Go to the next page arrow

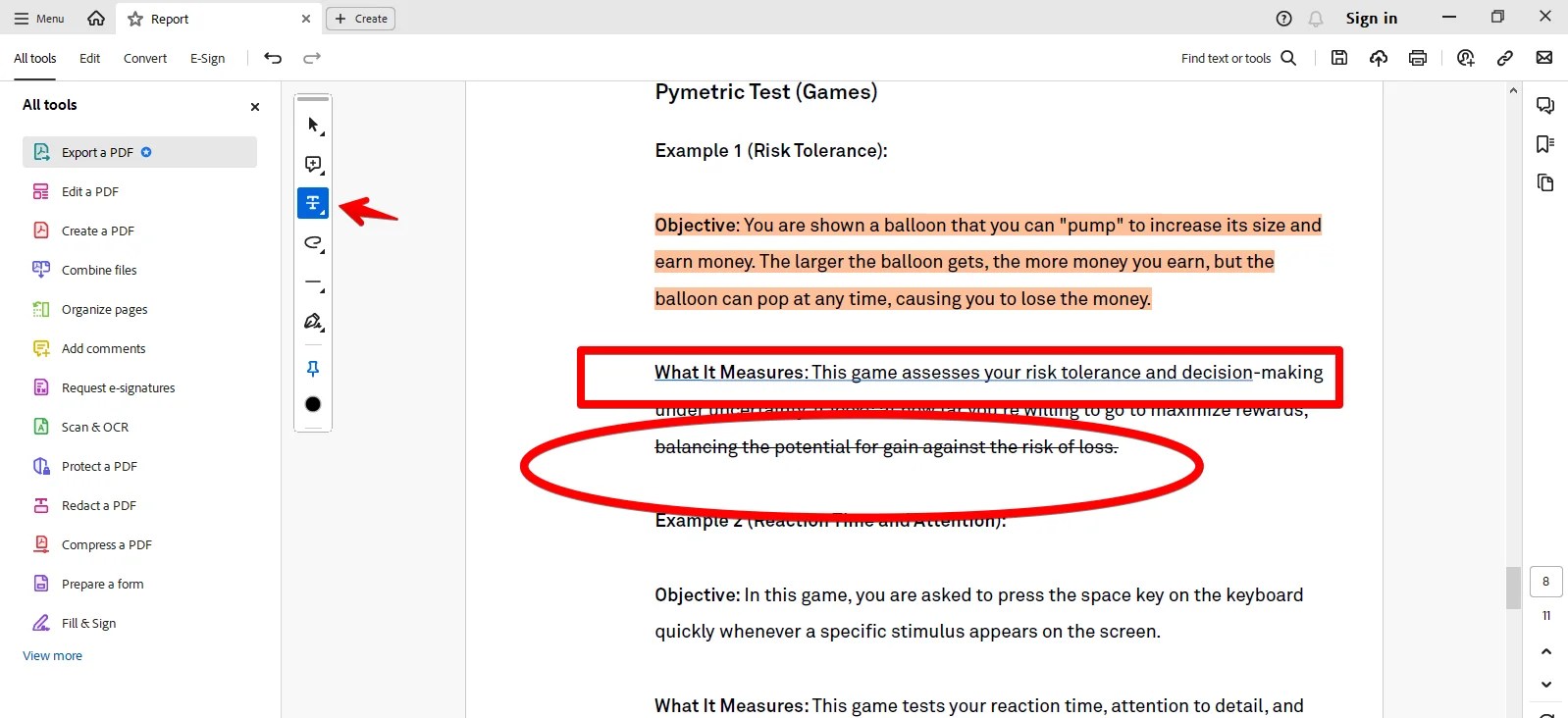click(1546, 685)
